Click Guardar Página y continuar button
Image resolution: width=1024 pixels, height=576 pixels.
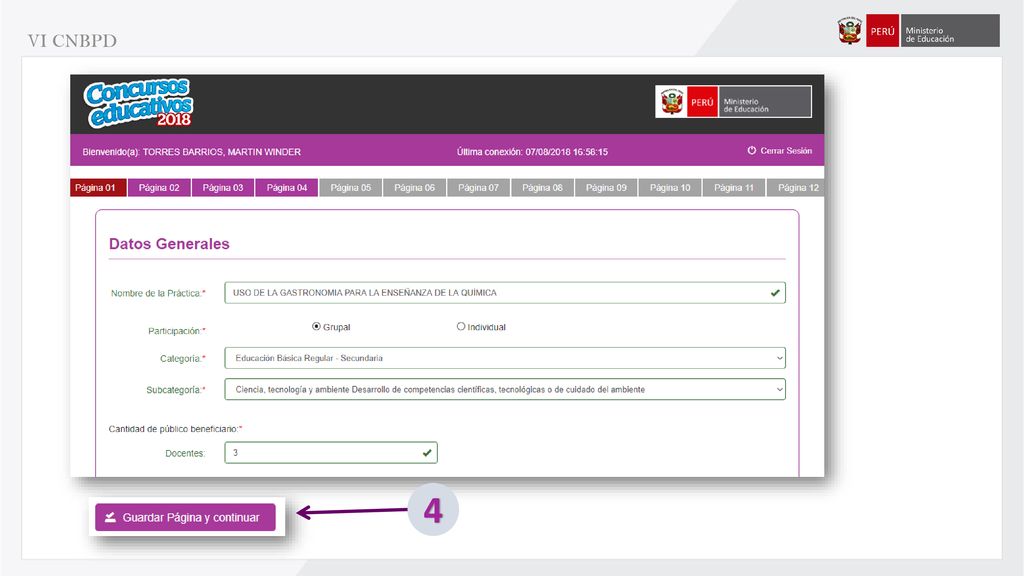click(185, 517)
